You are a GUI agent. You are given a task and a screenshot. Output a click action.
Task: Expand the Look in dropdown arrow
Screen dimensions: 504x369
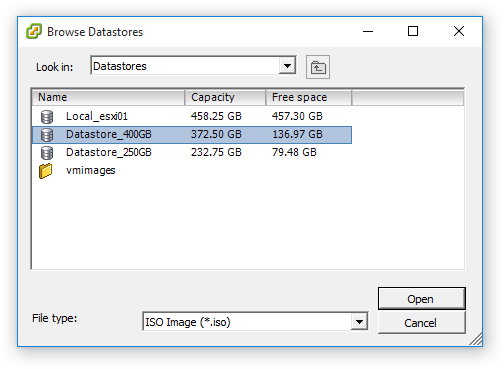pos(287,66)
